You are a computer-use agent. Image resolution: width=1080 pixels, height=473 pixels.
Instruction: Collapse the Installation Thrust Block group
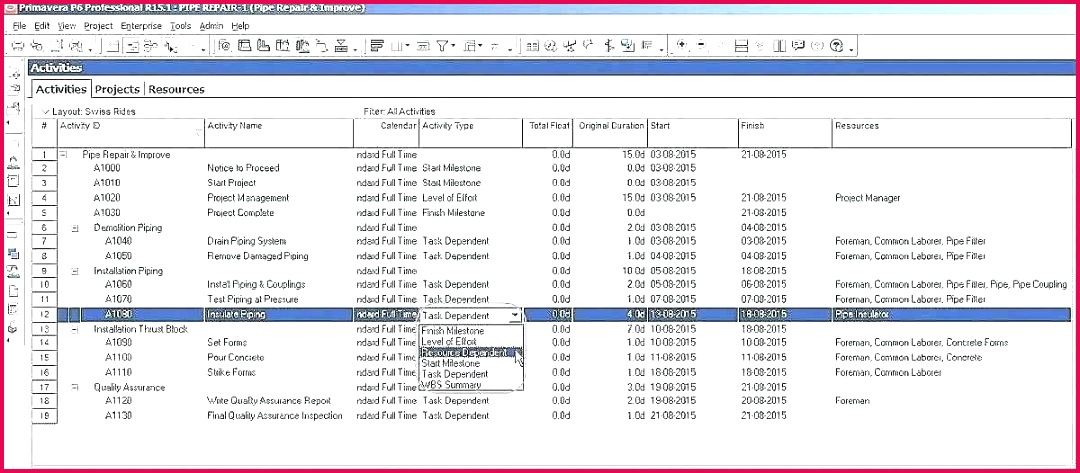[x=75, y=329]
